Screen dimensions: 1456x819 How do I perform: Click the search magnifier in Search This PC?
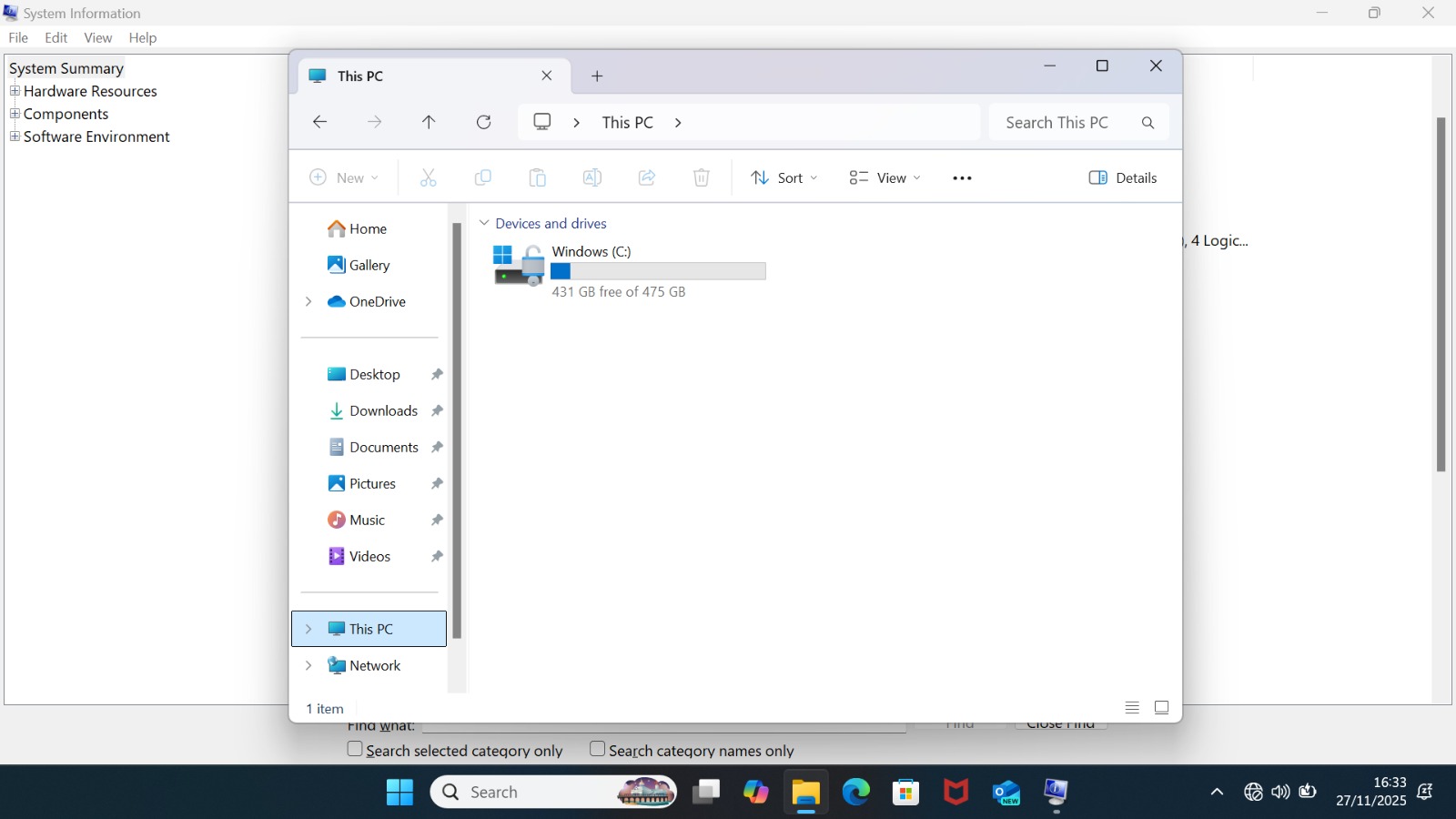click(1148, 123)
